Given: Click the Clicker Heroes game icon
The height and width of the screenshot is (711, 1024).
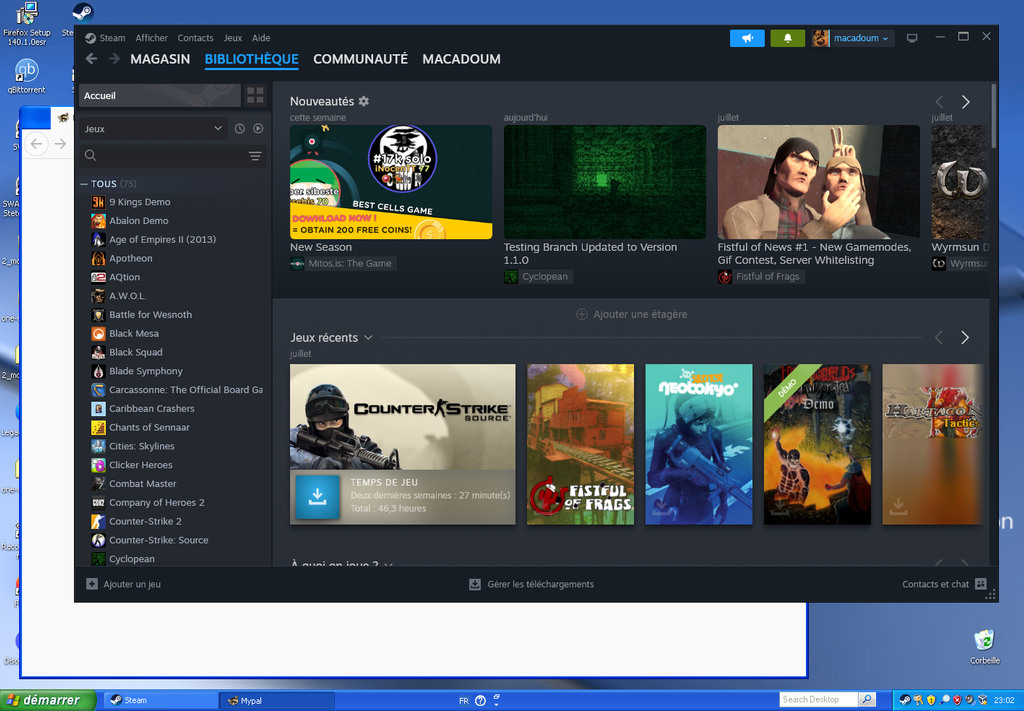Looking at the screenshot, I should (98, 466).
